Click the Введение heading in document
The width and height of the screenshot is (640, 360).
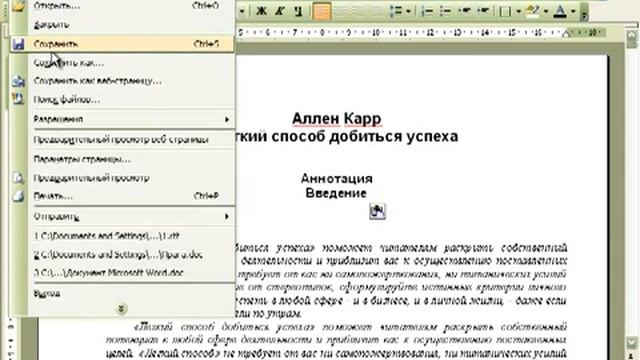(336, 193)
